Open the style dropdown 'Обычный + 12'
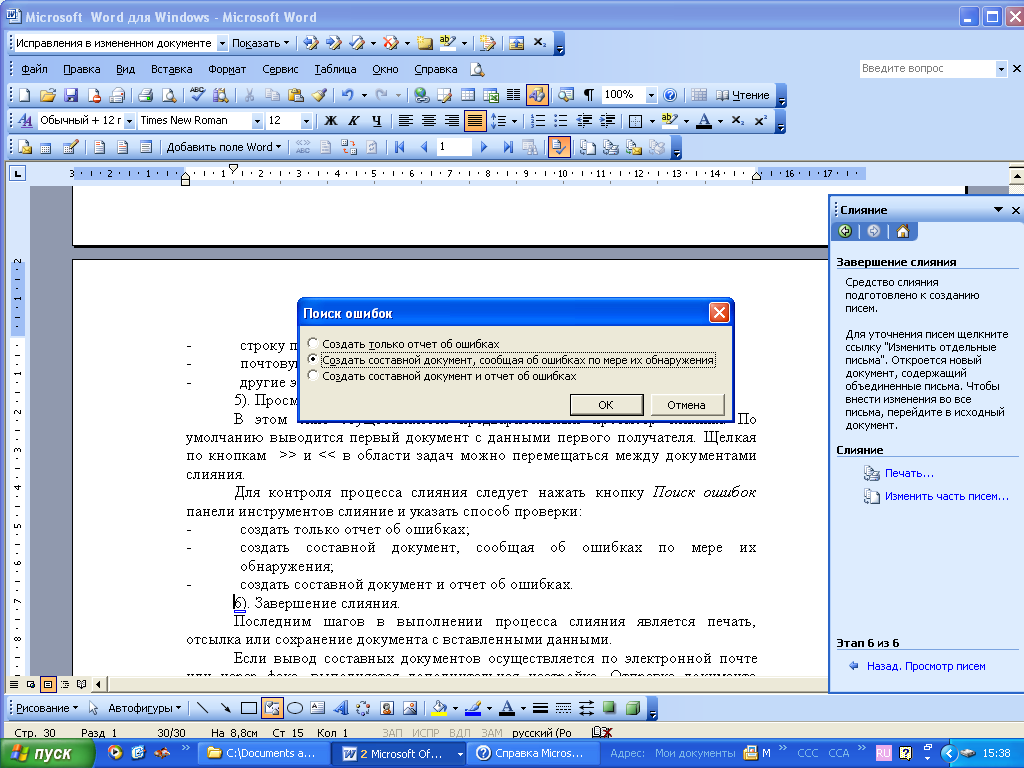 (x=129, y=121)
